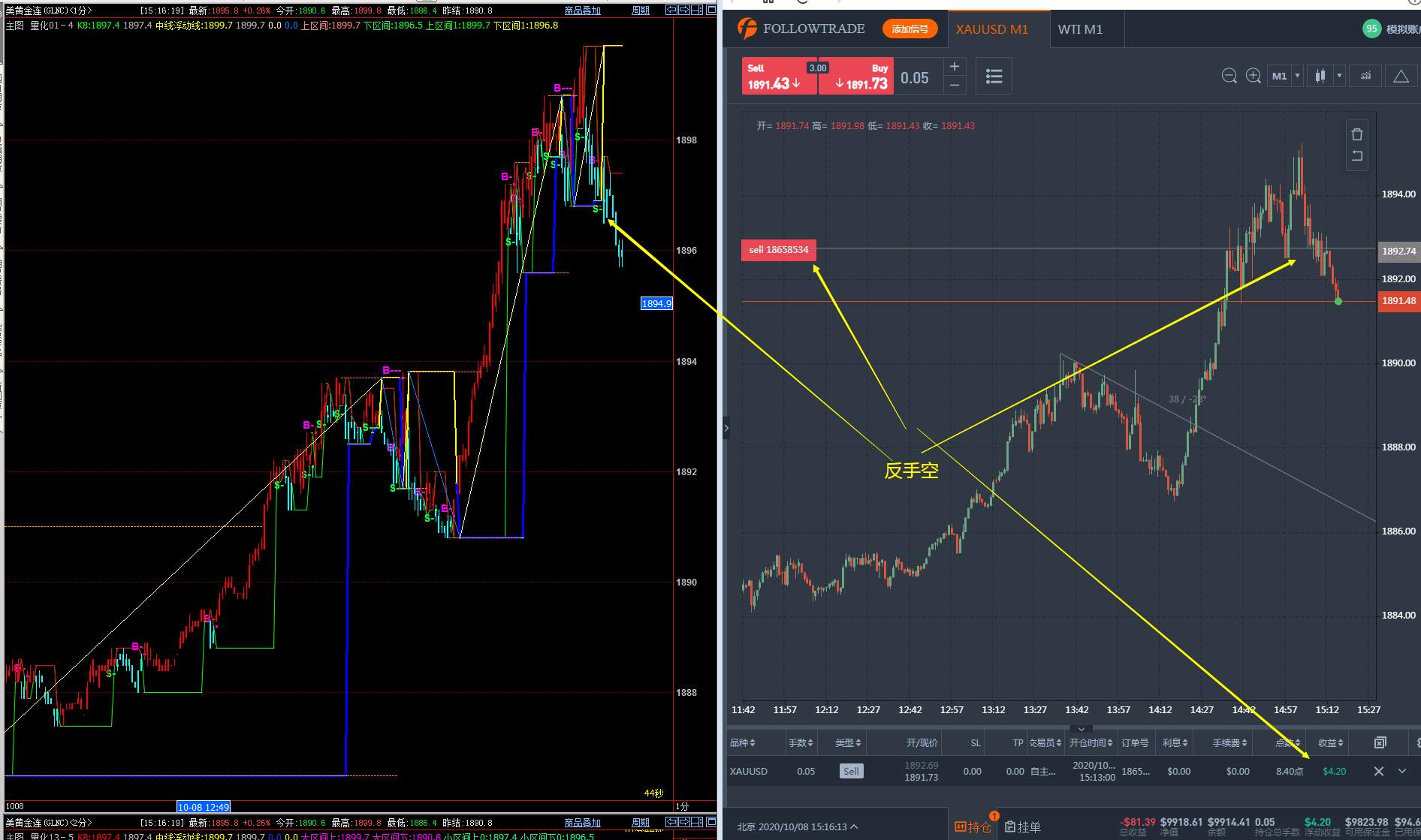Screen dimensions: 1421x840
Task: Zoom in the XAUUSD chart
Action: click(x=1253, y=76)
